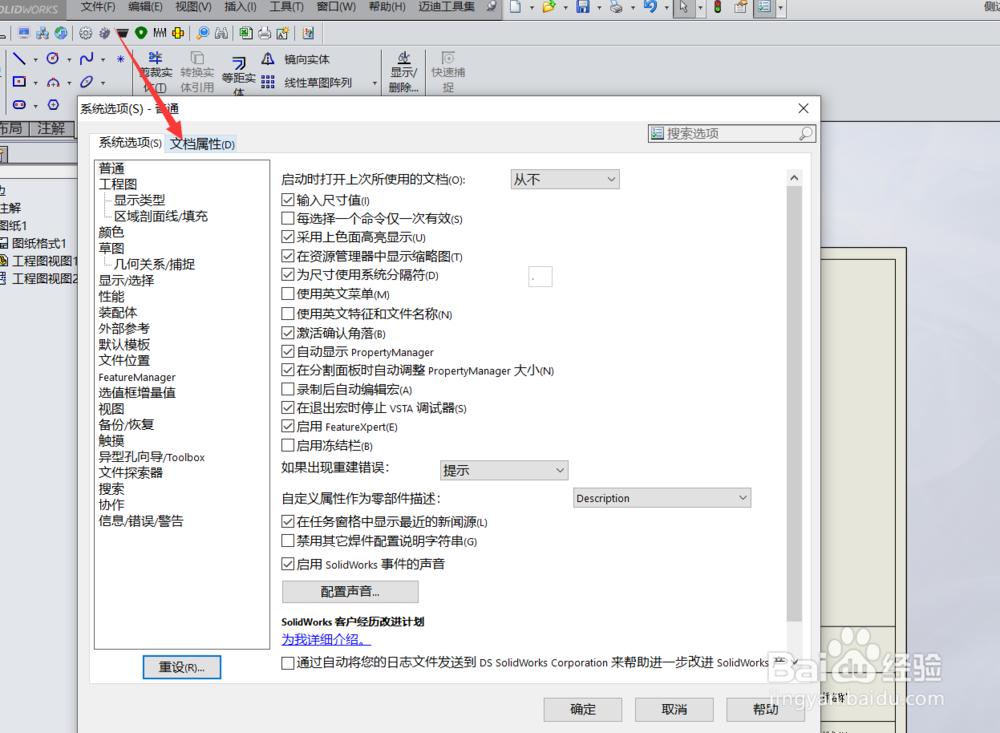The image size is (1000, 733).
Task: Open the 迈迪工具集 menu
Action: click(x=446, y=6)
